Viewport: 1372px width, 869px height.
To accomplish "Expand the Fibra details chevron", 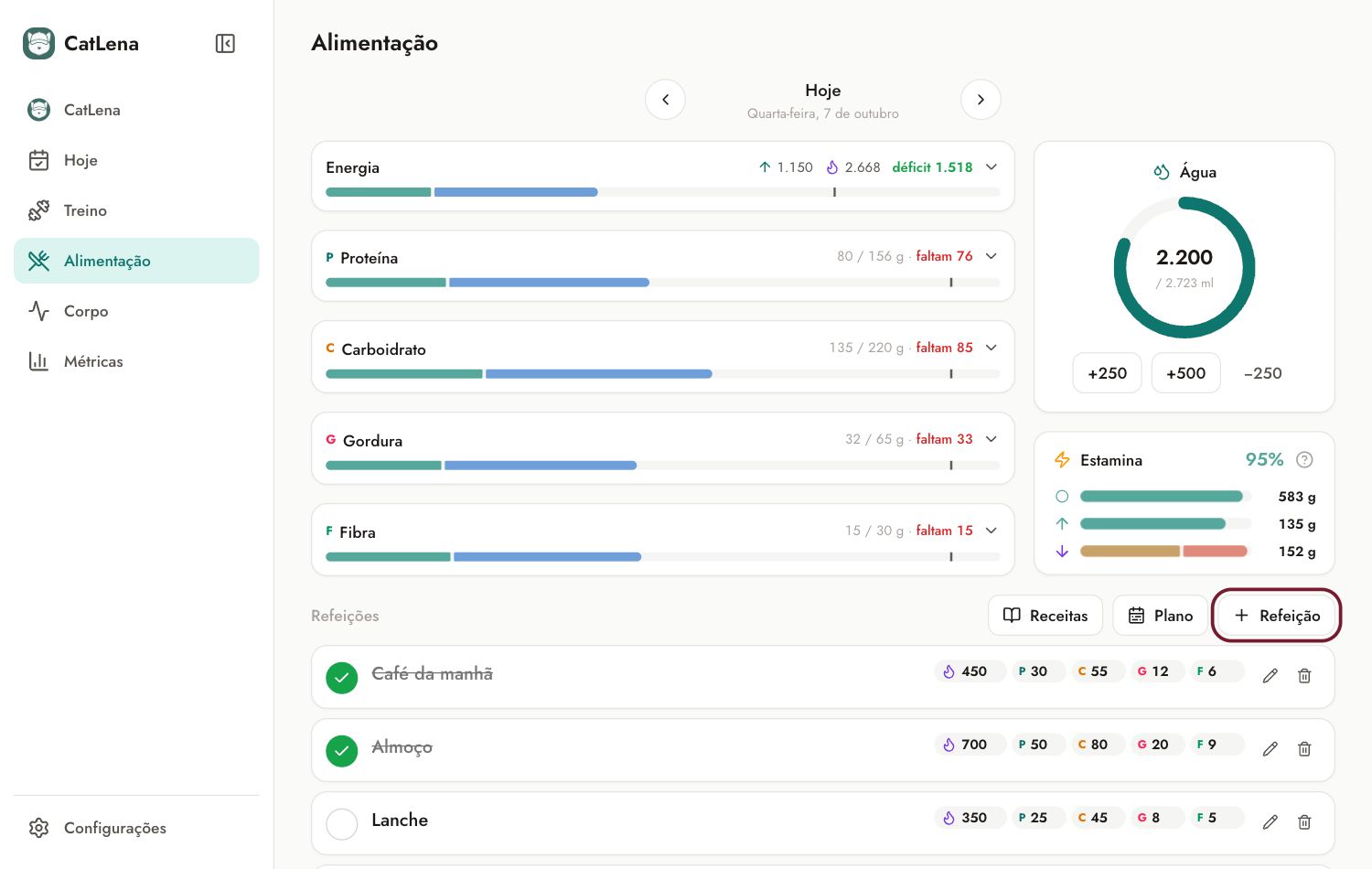I will [x=991, y=531].
